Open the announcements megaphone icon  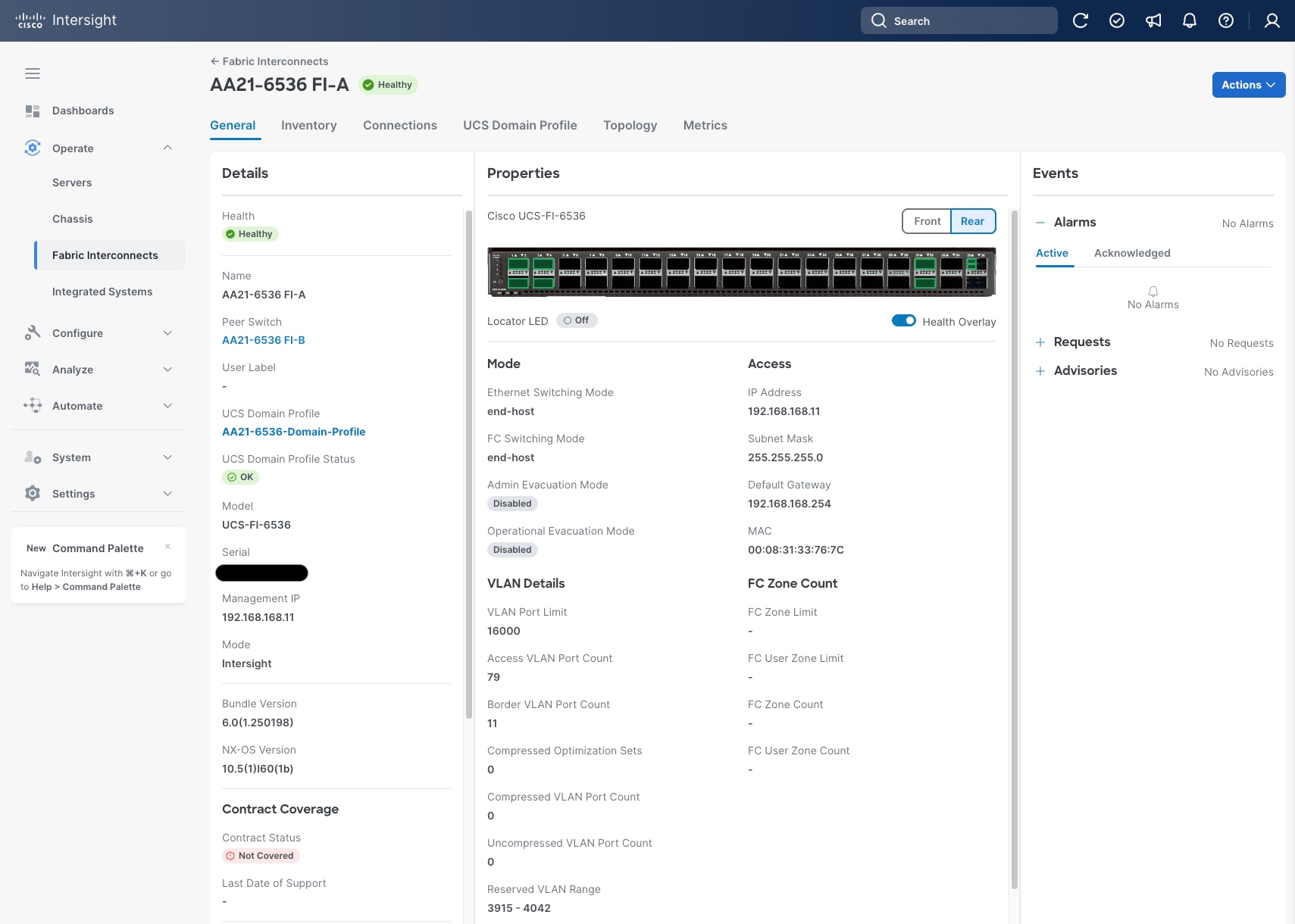coord(1153,20)
